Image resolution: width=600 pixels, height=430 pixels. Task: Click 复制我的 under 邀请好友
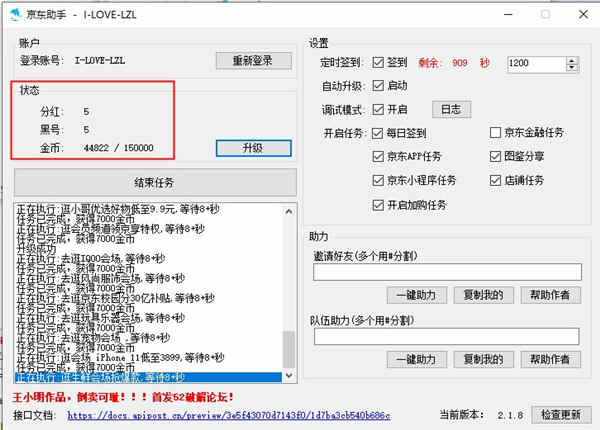[x=484, y=295]
